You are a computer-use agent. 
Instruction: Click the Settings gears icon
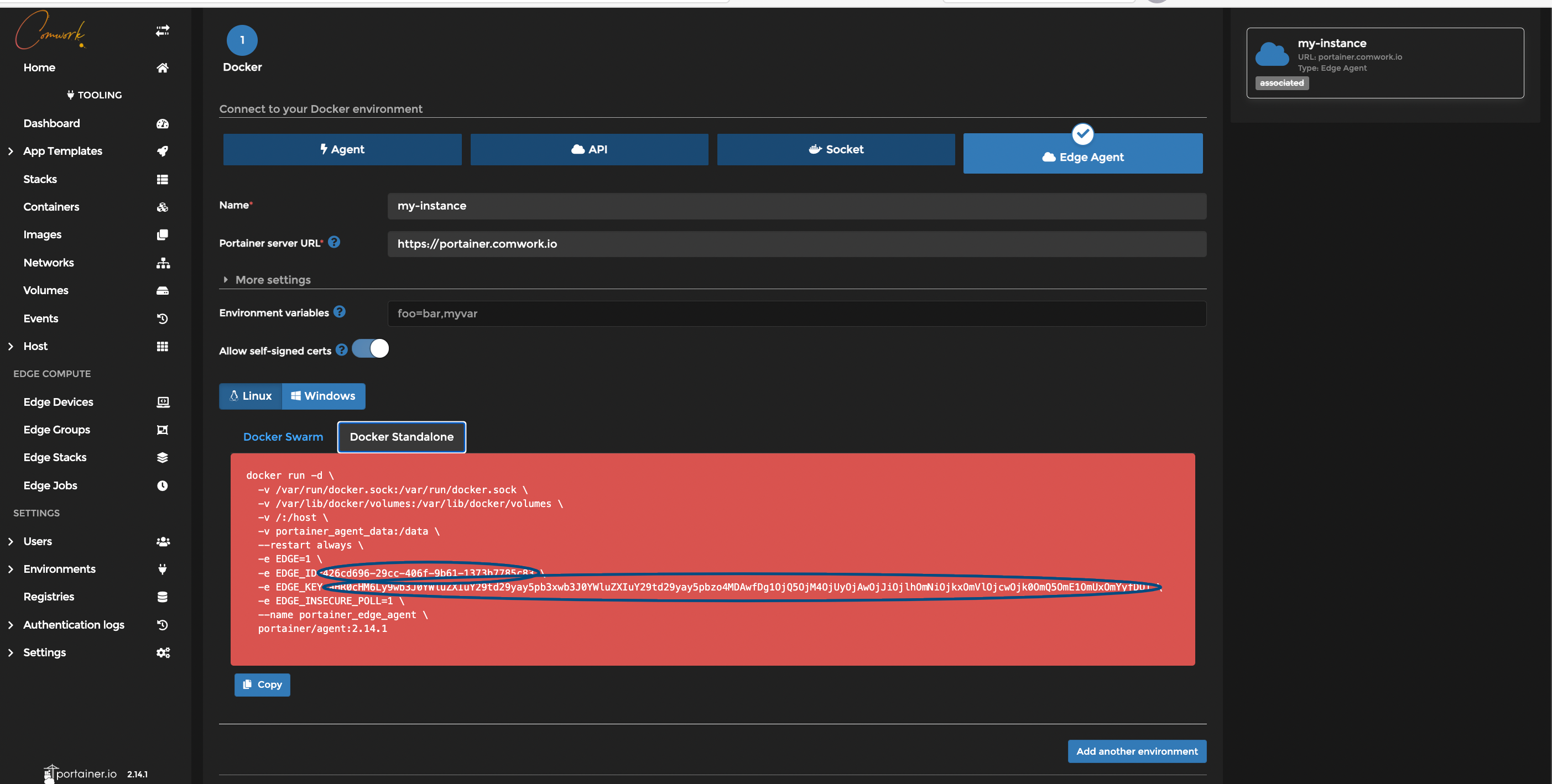163,653
